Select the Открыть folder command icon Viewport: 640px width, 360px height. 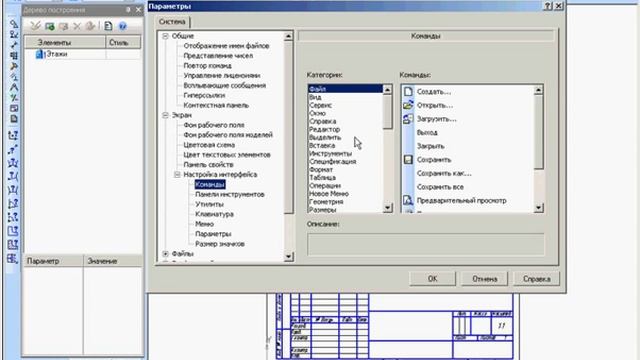click(x=408, y=105)
